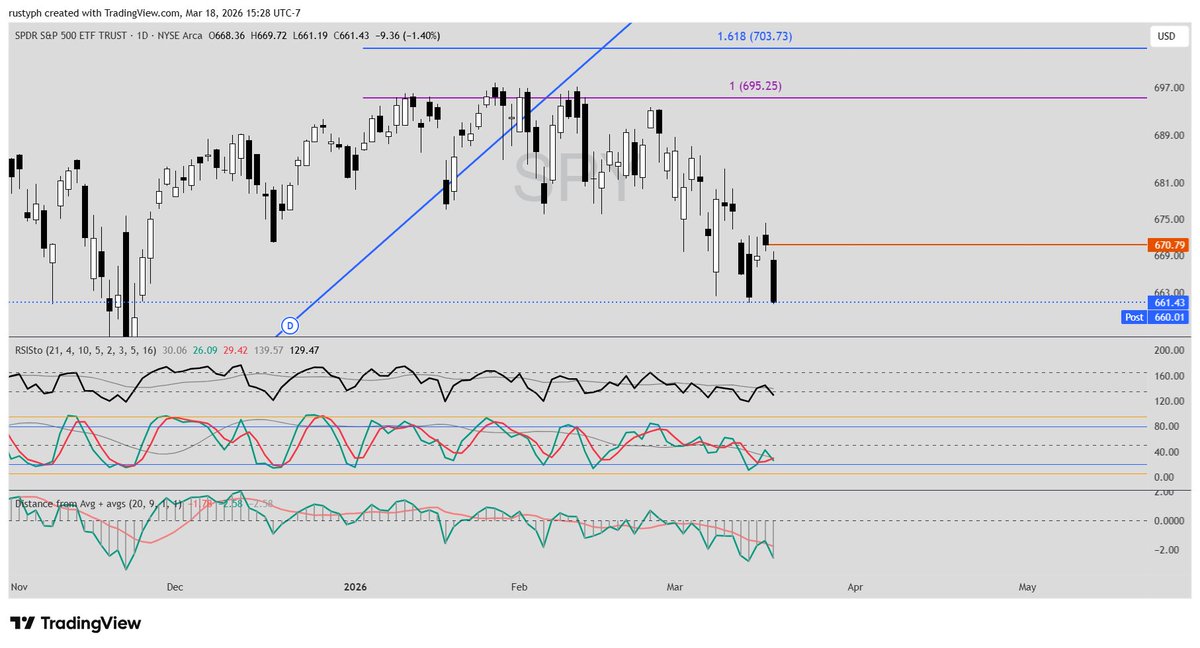Click the orange 670.79 price label

[x=1168, y=243]
